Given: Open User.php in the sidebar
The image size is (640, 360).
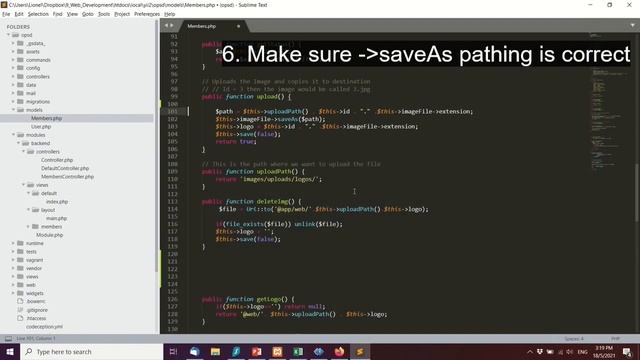Looking at the screenshot, I should [41, 127].
